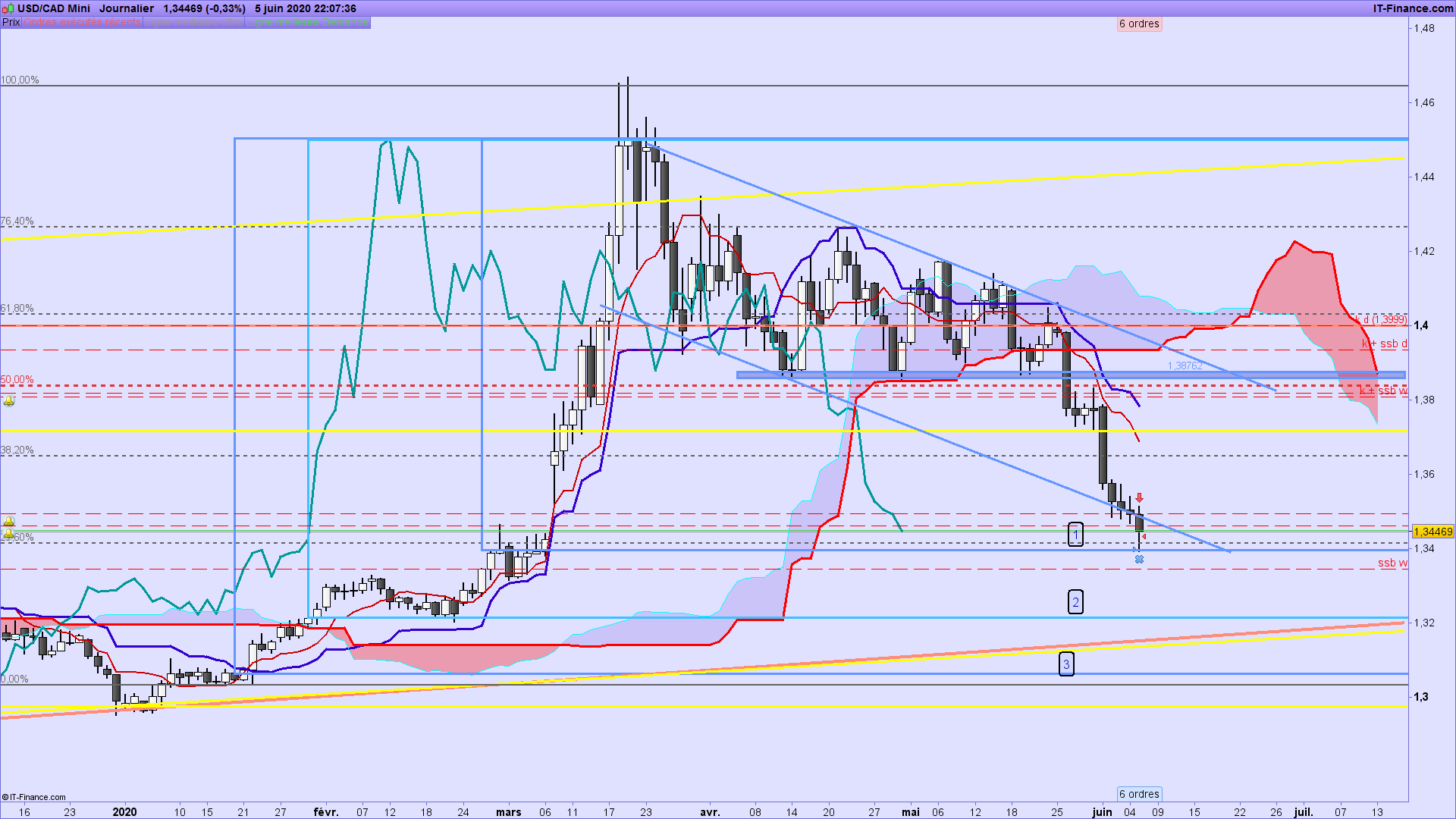Toggle the 'Ordres exécutés récents' legend item
This screenshot has width=1456, height=819.
click(82, 22)
